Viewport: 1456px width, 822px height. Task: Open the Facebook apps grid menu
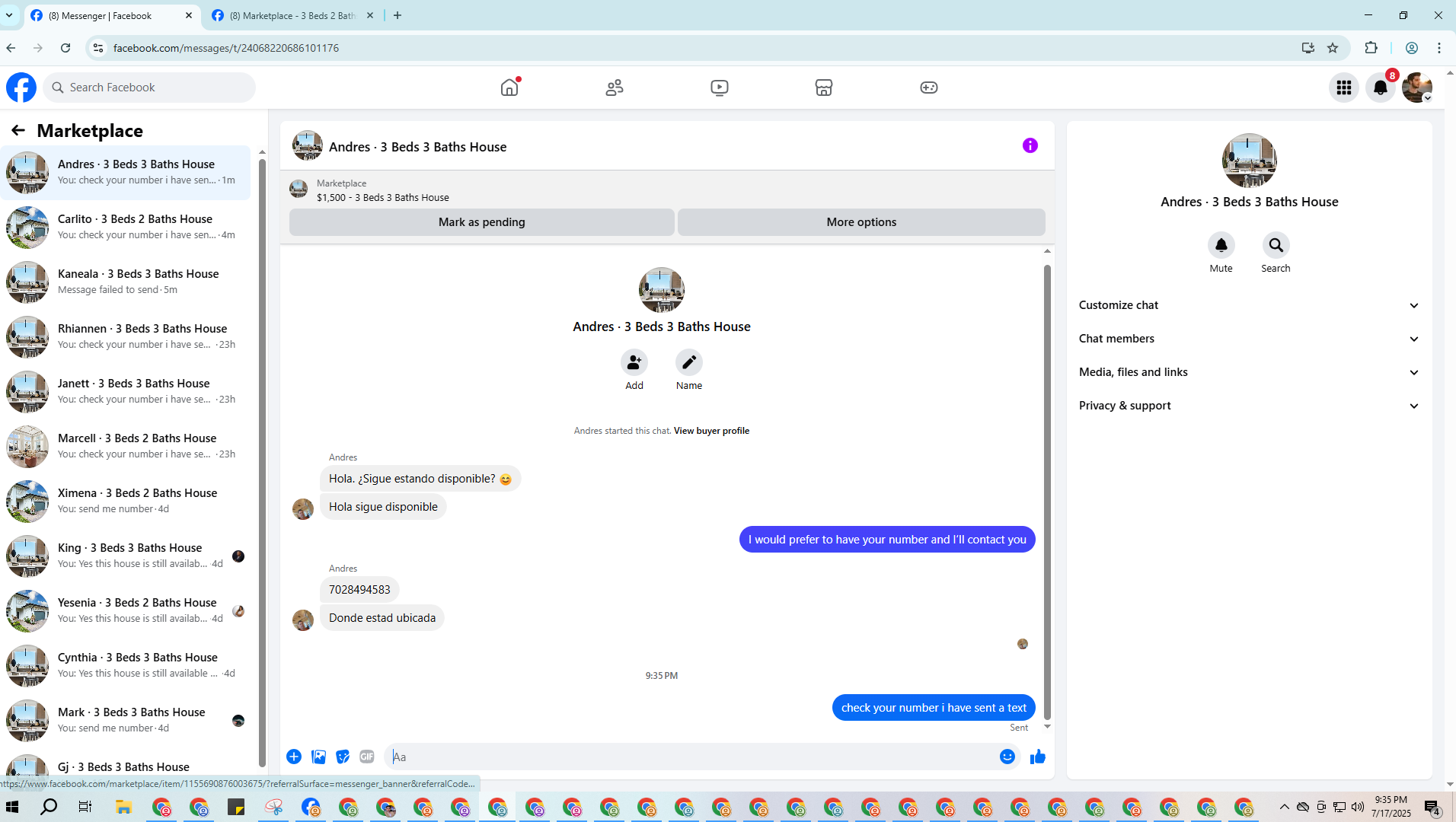pyautogui.click(x=1344, y=88)
